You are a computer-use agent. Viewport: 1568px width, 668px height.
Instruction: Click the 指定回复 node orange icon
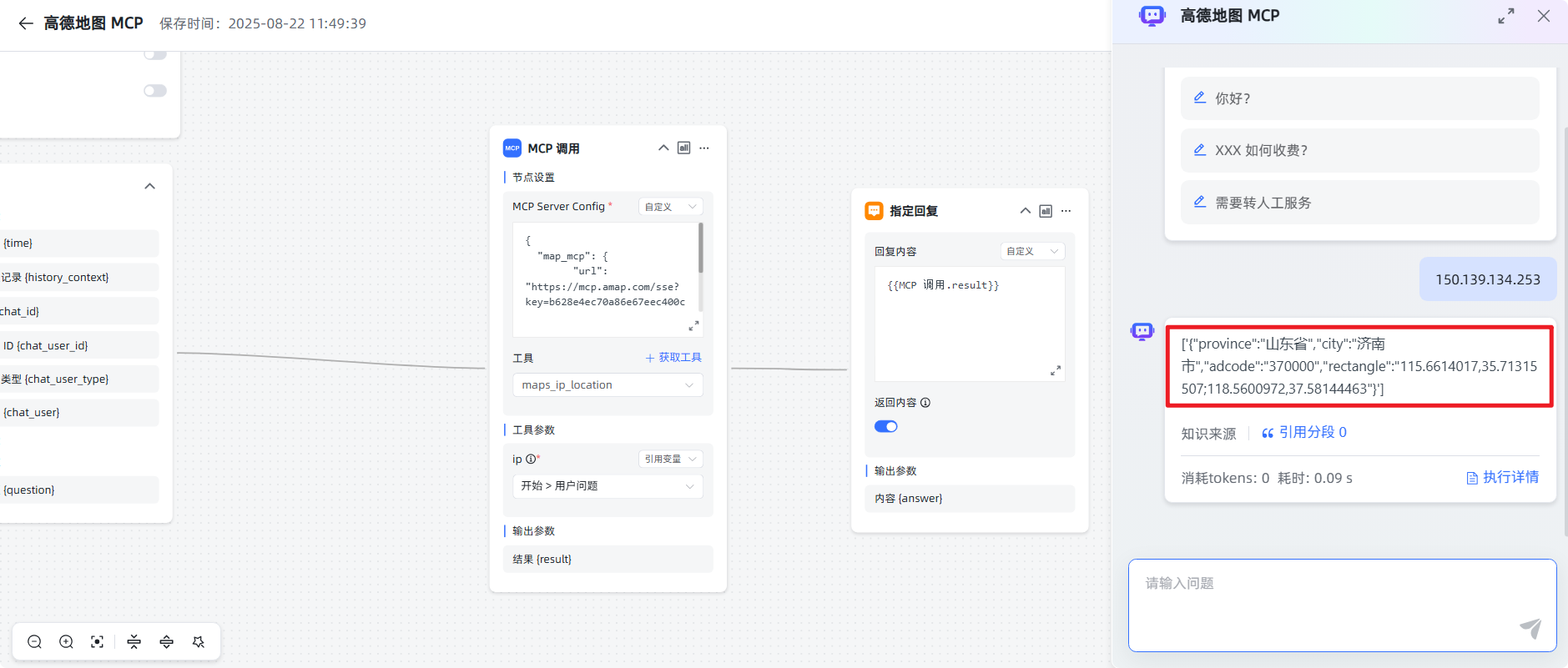(x=874, y=211)
